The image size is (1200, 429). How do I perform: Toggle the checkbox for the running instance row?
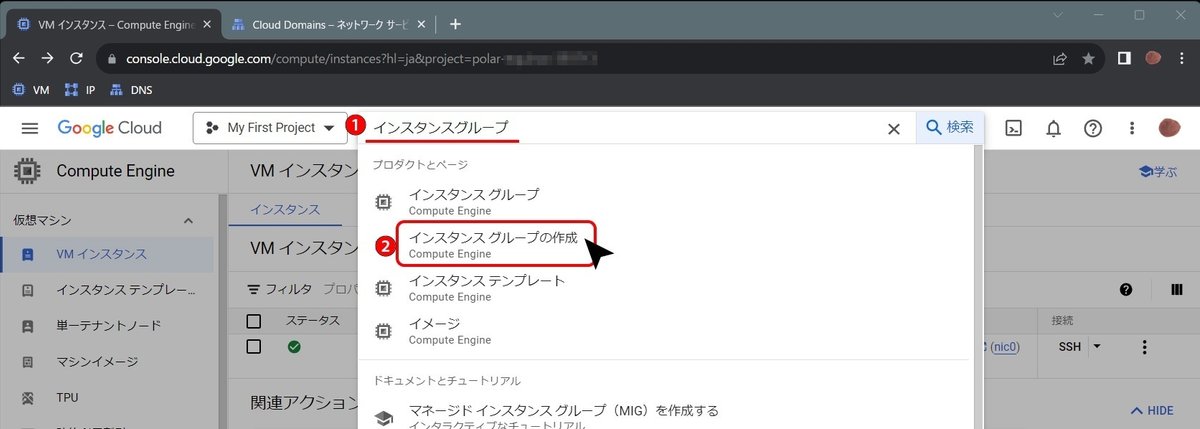coord(254,346)
